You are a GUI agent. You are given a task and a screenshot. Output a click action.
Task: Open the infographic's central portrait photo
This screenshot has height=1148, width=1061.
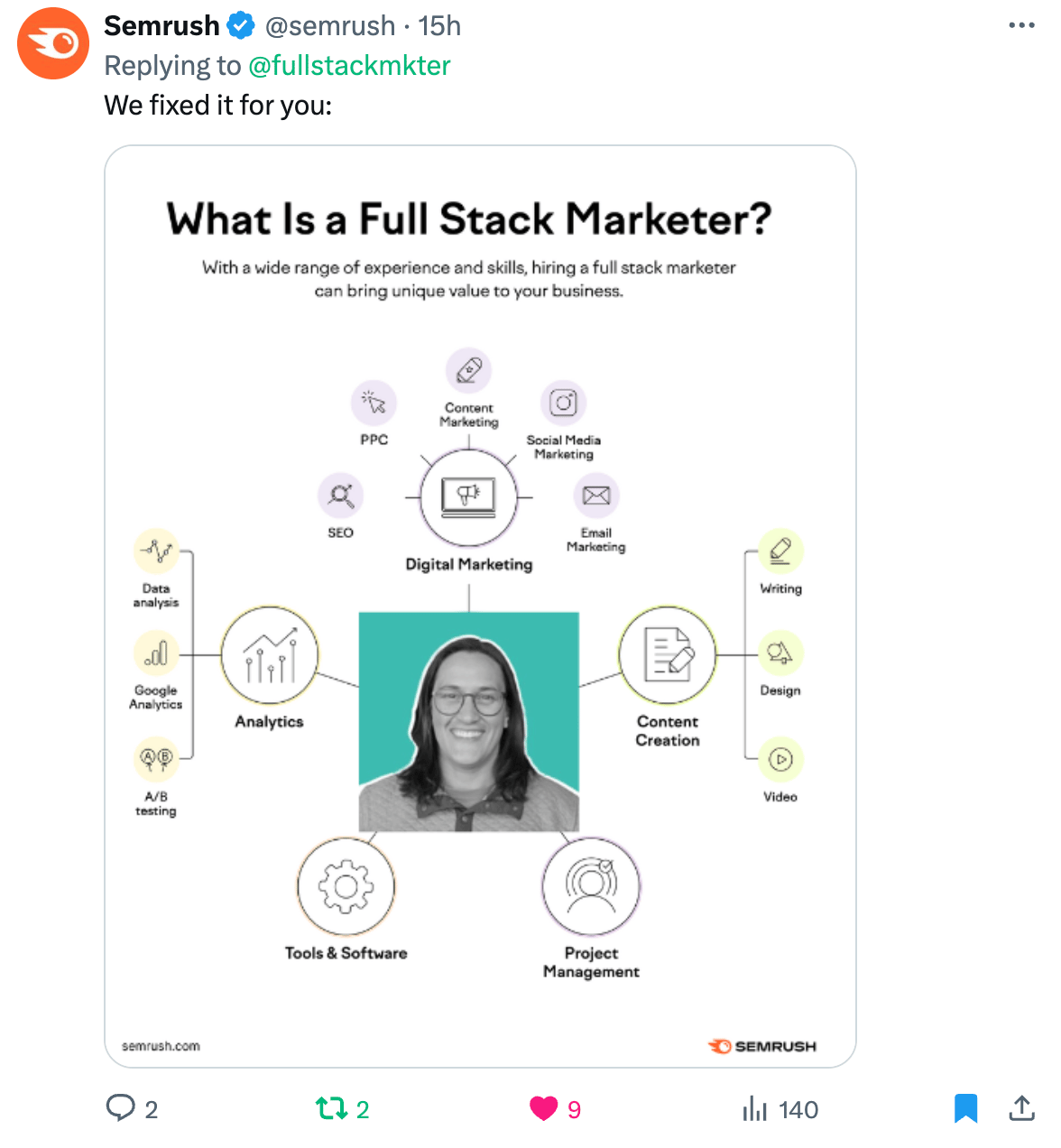coord(469,722)
